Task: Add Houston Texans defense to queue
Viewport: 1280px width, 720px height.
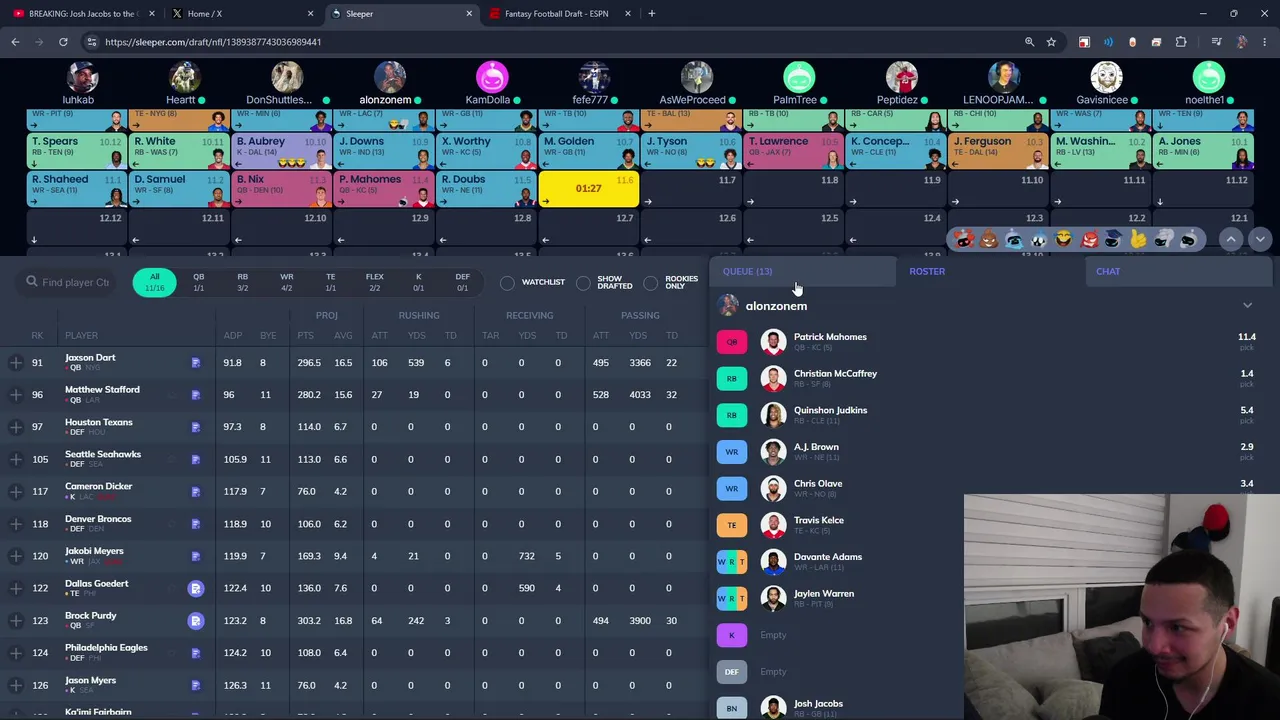Action: [x=15, y=427]
